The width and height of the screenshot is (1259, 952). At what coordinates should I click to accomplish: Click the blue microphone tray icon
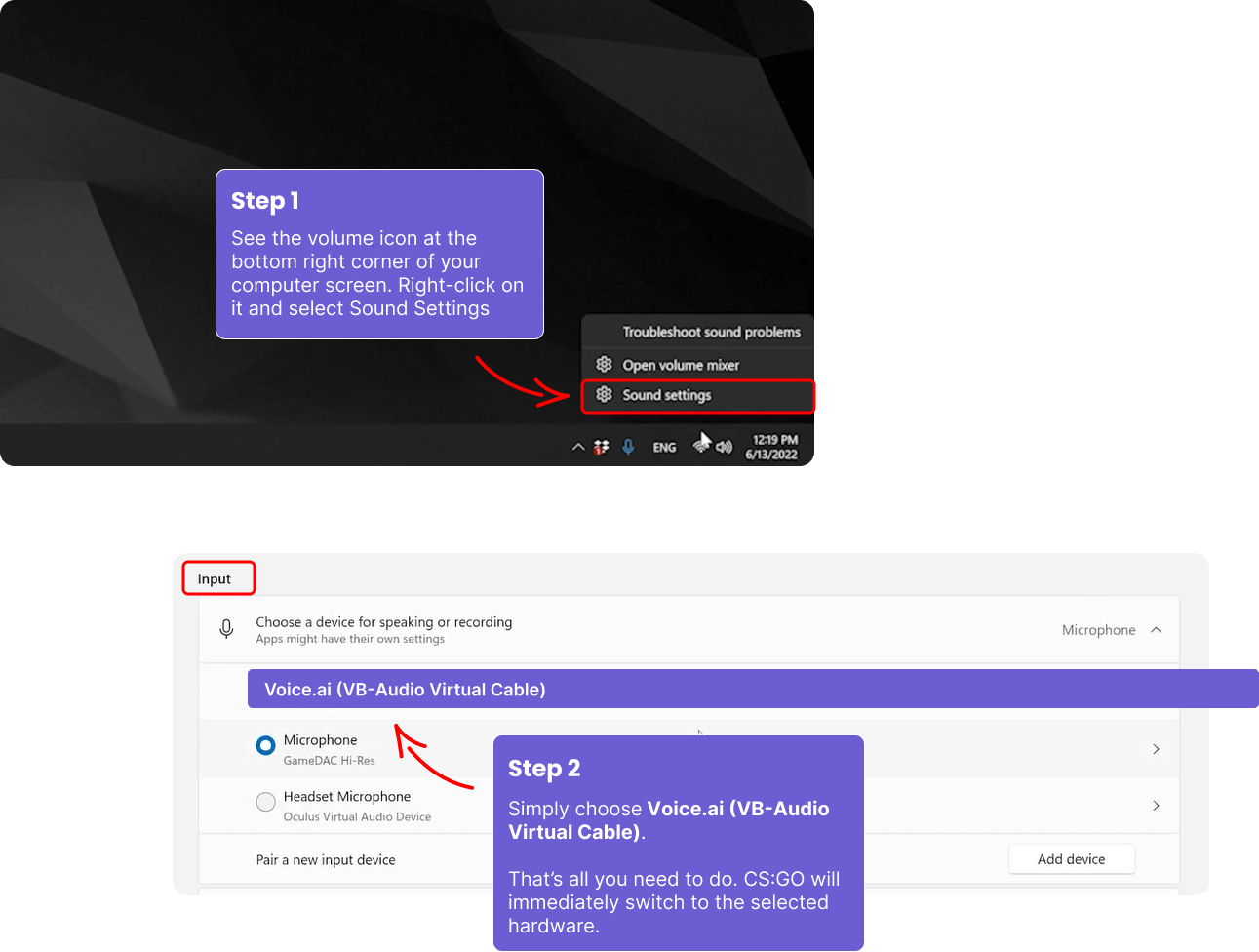[x=629, y=447]
